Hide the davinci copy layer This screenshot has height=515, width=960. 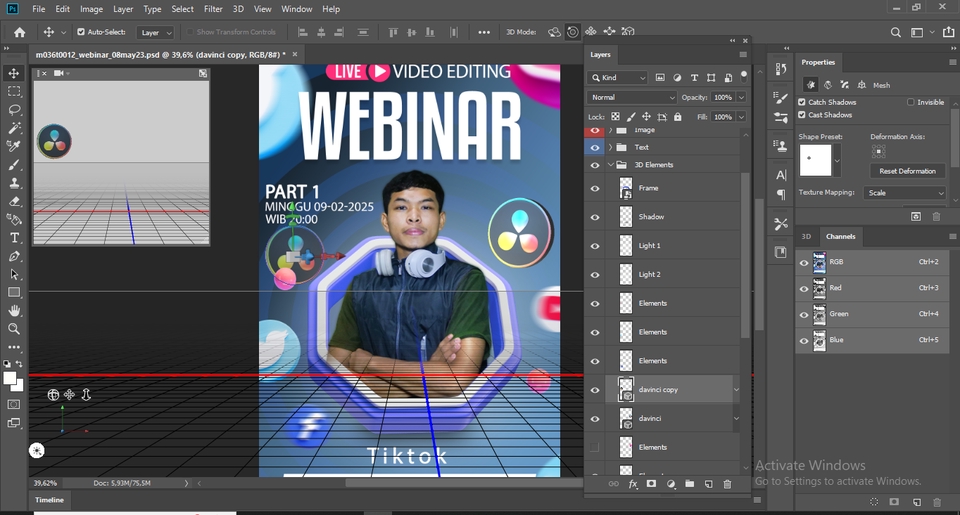[x=594, y=390]
